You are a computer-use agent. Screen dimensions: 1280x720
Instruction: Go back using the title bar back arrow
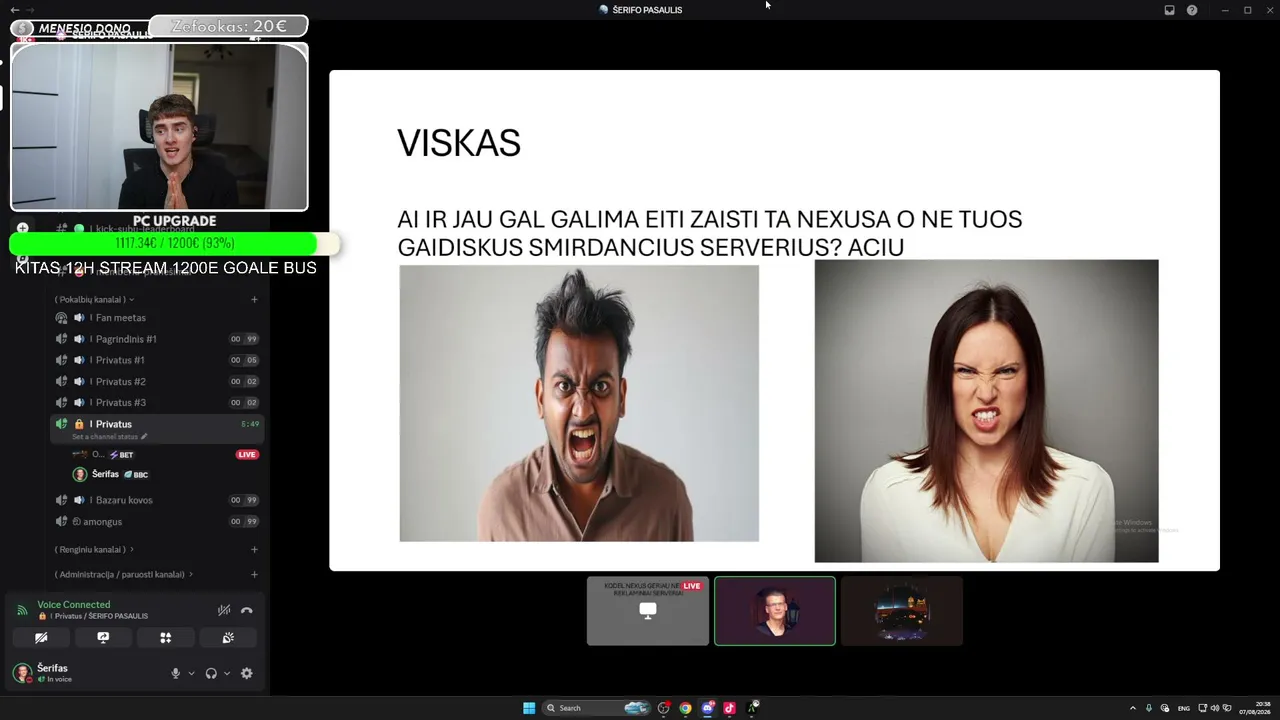[x=15, y=10]
